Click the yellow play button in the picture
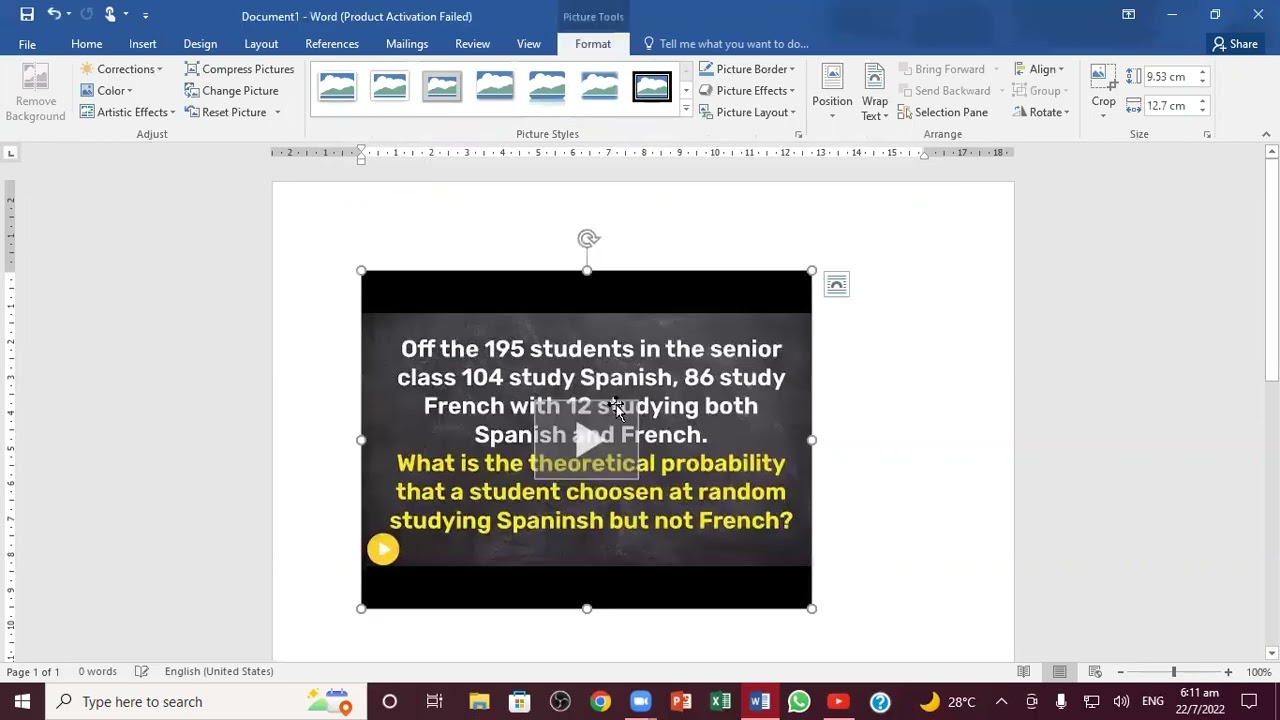Image resolution: width=1280 pixels, height=720 pixels. [x=383, y=549]
